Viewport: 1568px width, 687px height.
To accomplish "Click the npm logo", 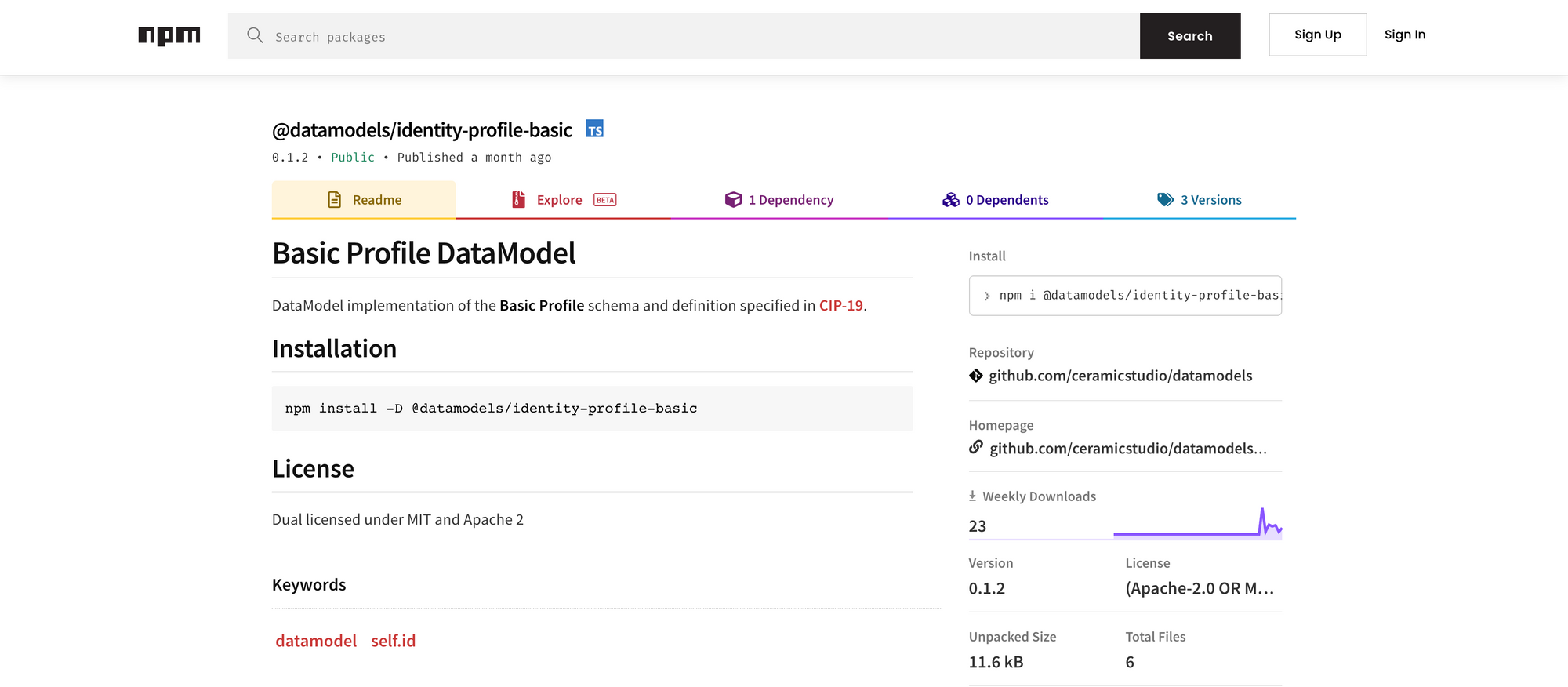I will pyautogui.click(x=169, y=36).
